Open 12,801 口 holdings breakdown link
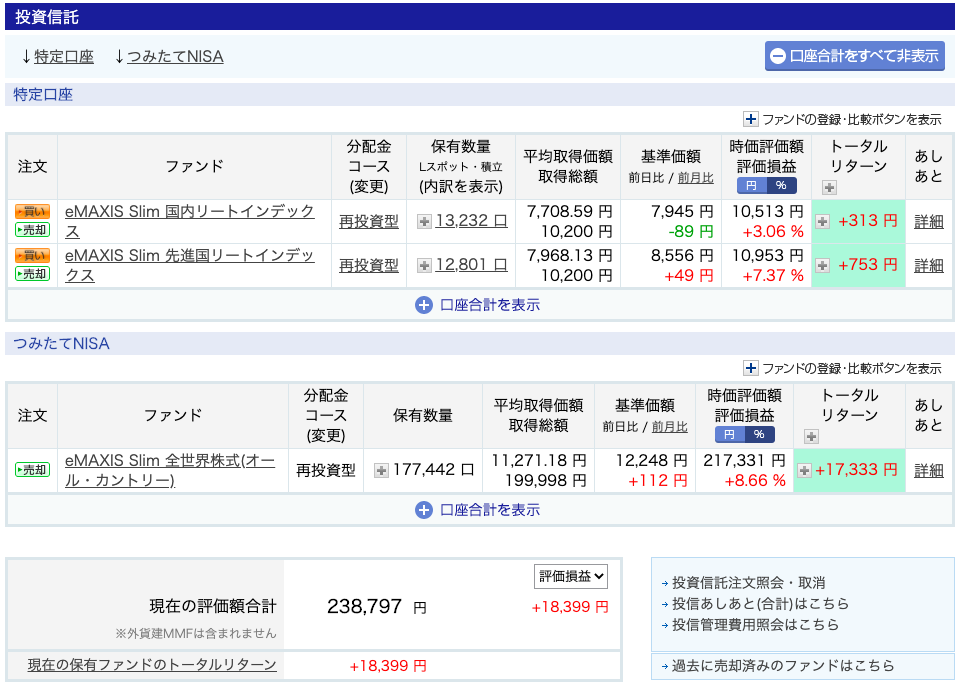Screen dimensions: 960x687 tap(471, 265)
